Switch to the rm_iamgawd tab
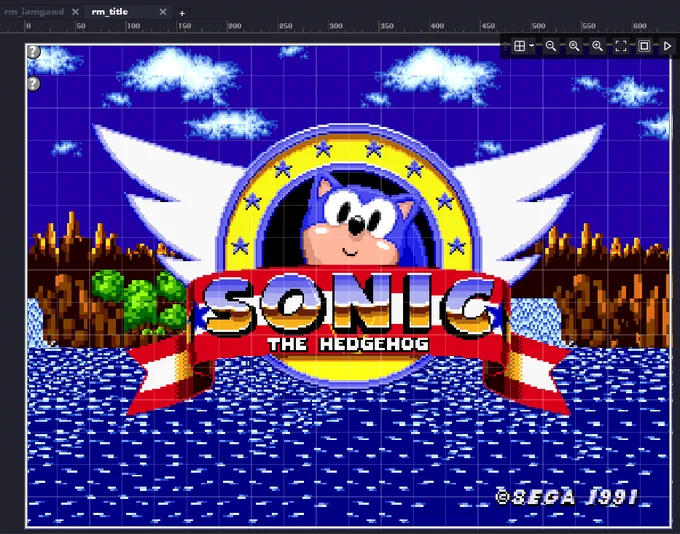Screen dimensions: 680x534 click(x=33, y=12)
